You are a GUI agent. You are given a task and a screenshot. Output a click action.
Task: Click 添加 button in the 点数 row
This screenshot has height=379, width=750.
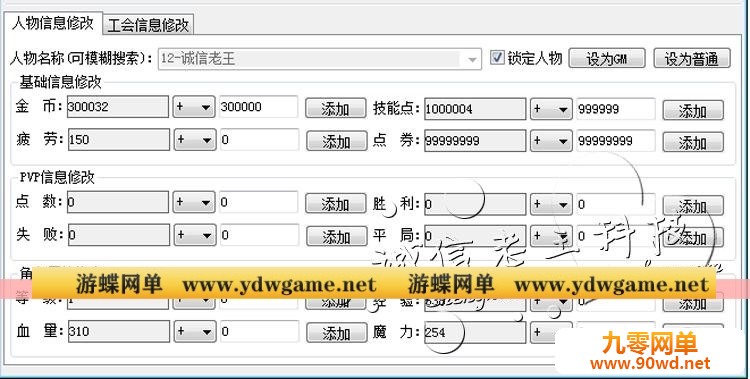[x=336, y=204]
